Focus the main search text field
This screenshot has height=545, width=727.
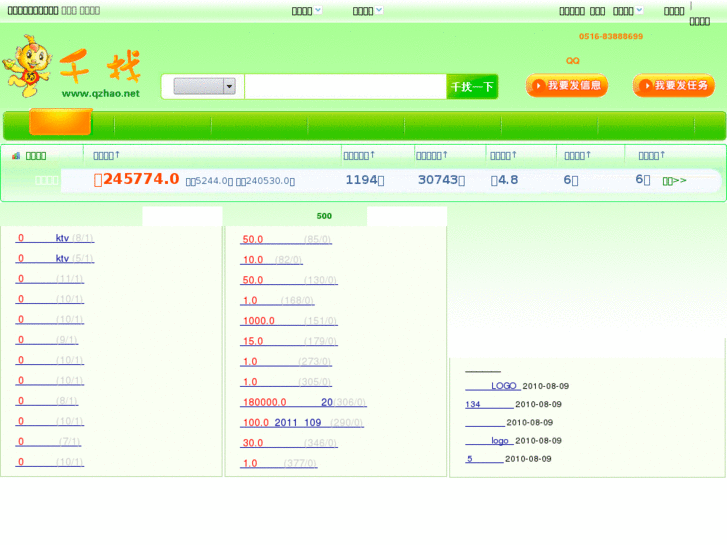click(x=345, y=86)
